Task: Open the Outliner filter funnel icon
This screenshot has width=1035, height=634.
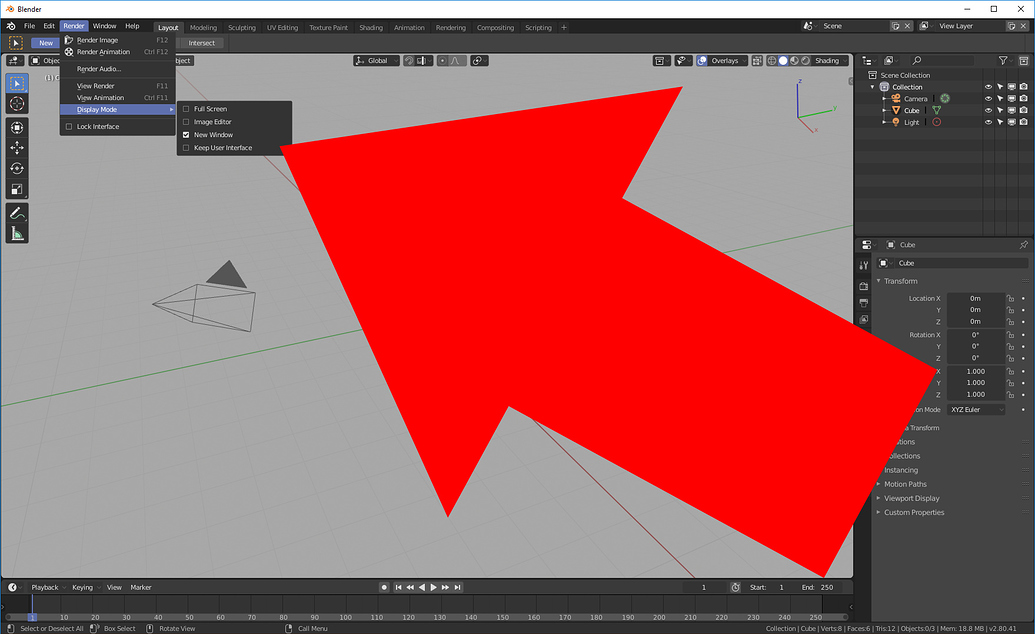Action: click(x=1003, y=60)
